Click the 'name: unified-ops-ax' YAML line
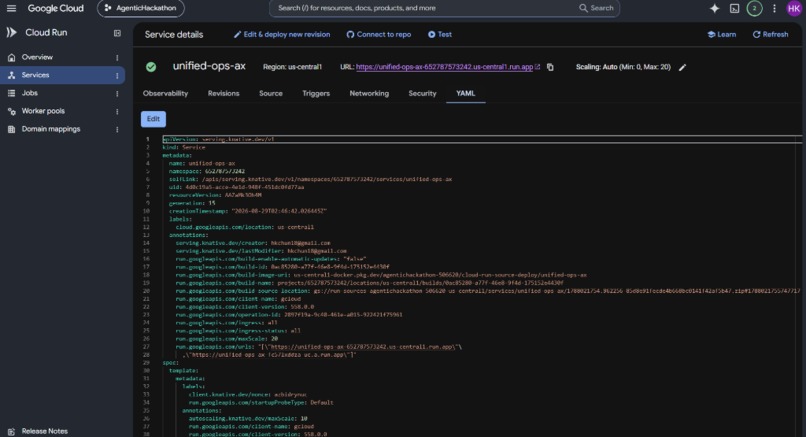 pyautogui.click(x=202, y=163)
